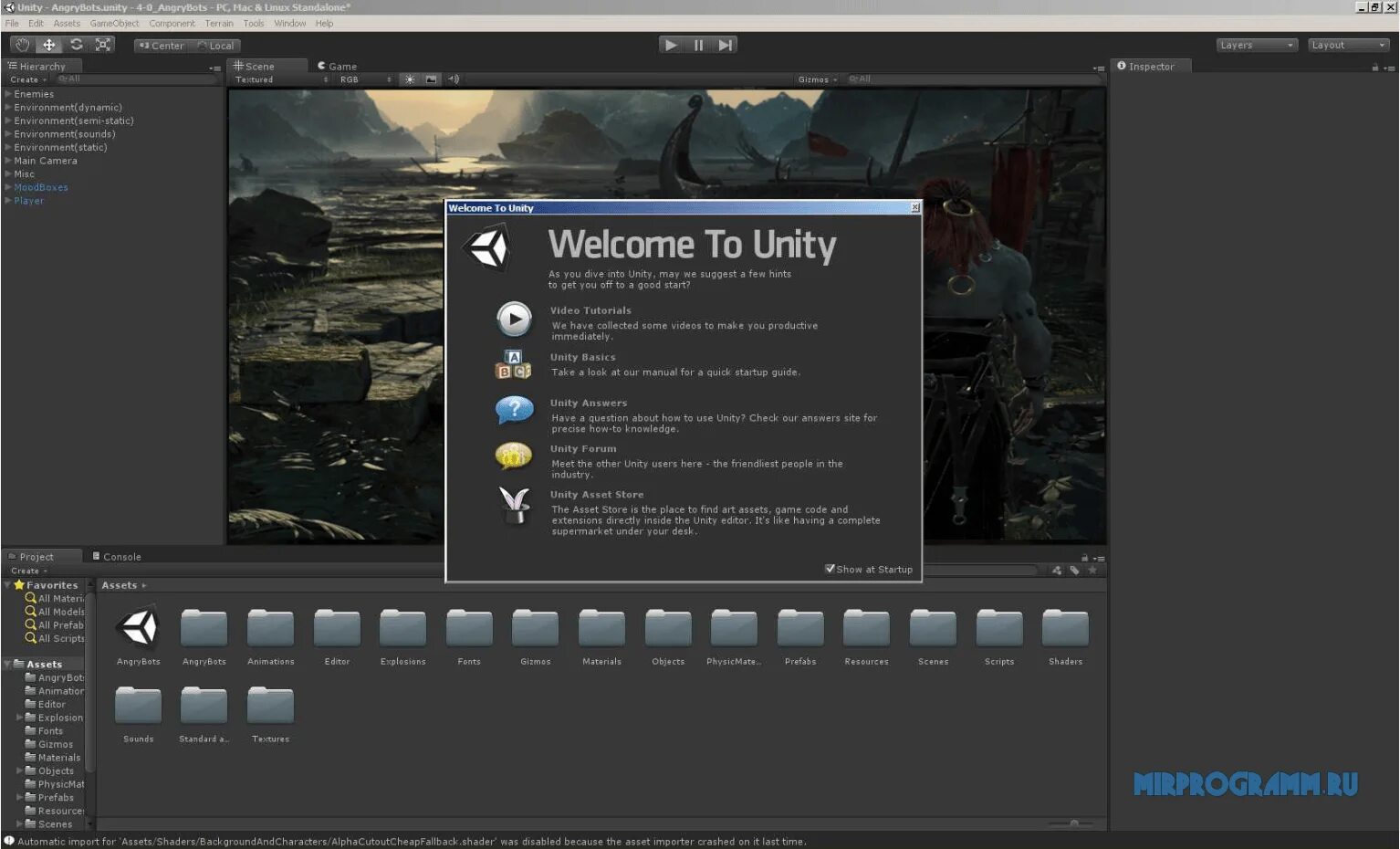Open Hierarchy Create dropdown
Image resolution: width=1400 pixels, height=849 pixels.
coord(28,79)
